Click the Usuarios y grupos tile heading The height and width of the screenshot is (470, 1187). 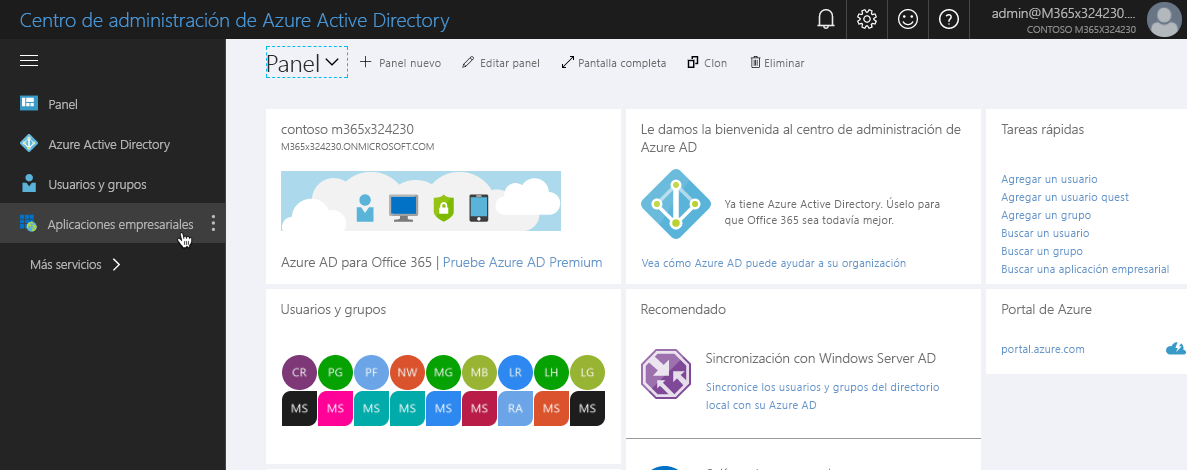[x=333, y=310]
